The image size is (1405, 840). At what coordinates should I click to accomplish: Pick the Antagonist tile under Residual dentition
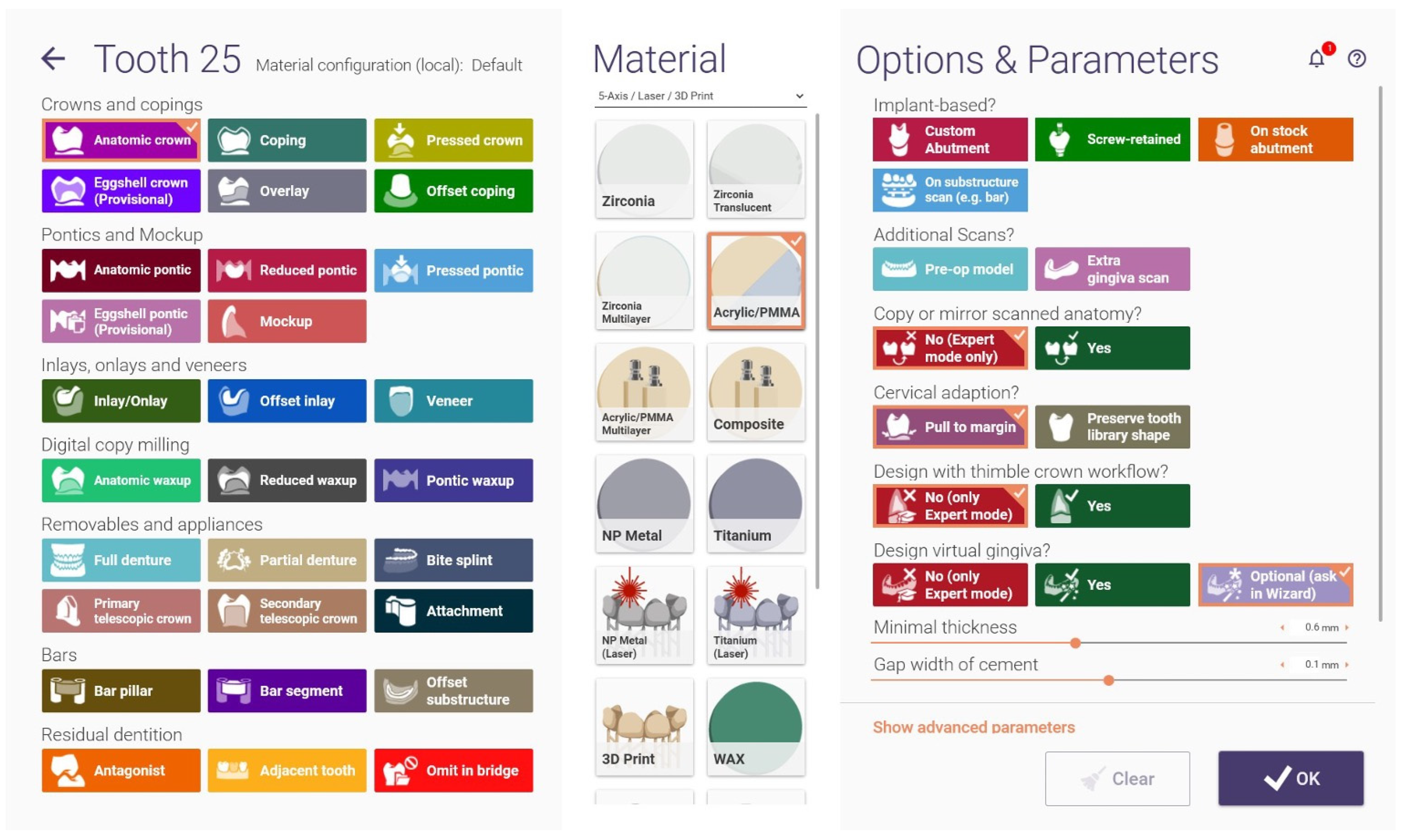[x=121, y=770]
